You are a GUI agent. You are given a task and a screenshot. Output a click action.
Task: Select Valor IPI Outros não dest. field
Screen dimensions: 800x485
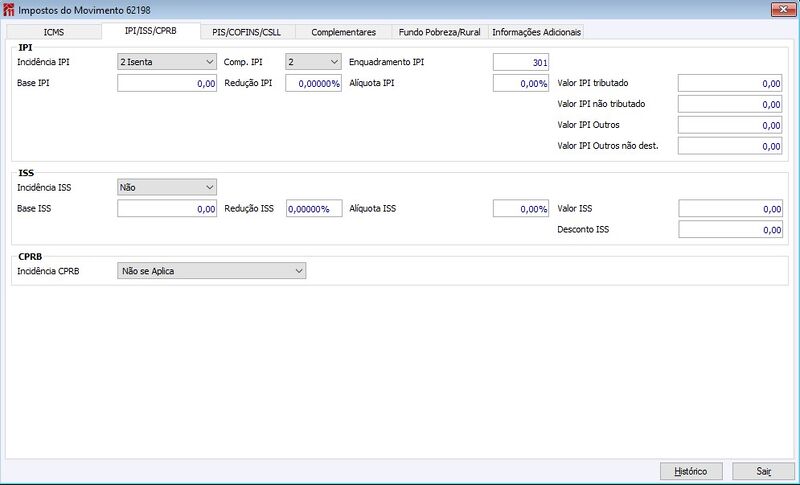tap(730, 146)
